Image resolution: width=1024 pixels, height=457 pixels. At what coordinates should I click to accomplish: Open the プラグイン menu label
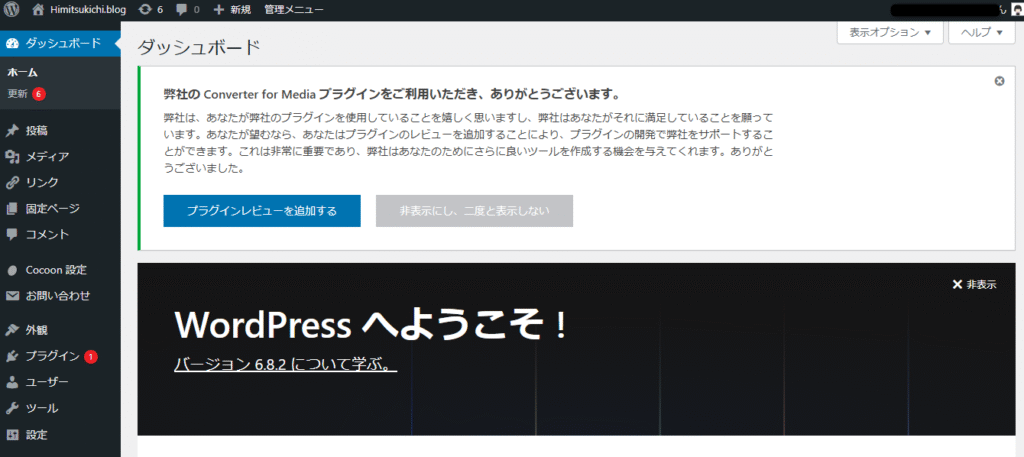(52, 356)
